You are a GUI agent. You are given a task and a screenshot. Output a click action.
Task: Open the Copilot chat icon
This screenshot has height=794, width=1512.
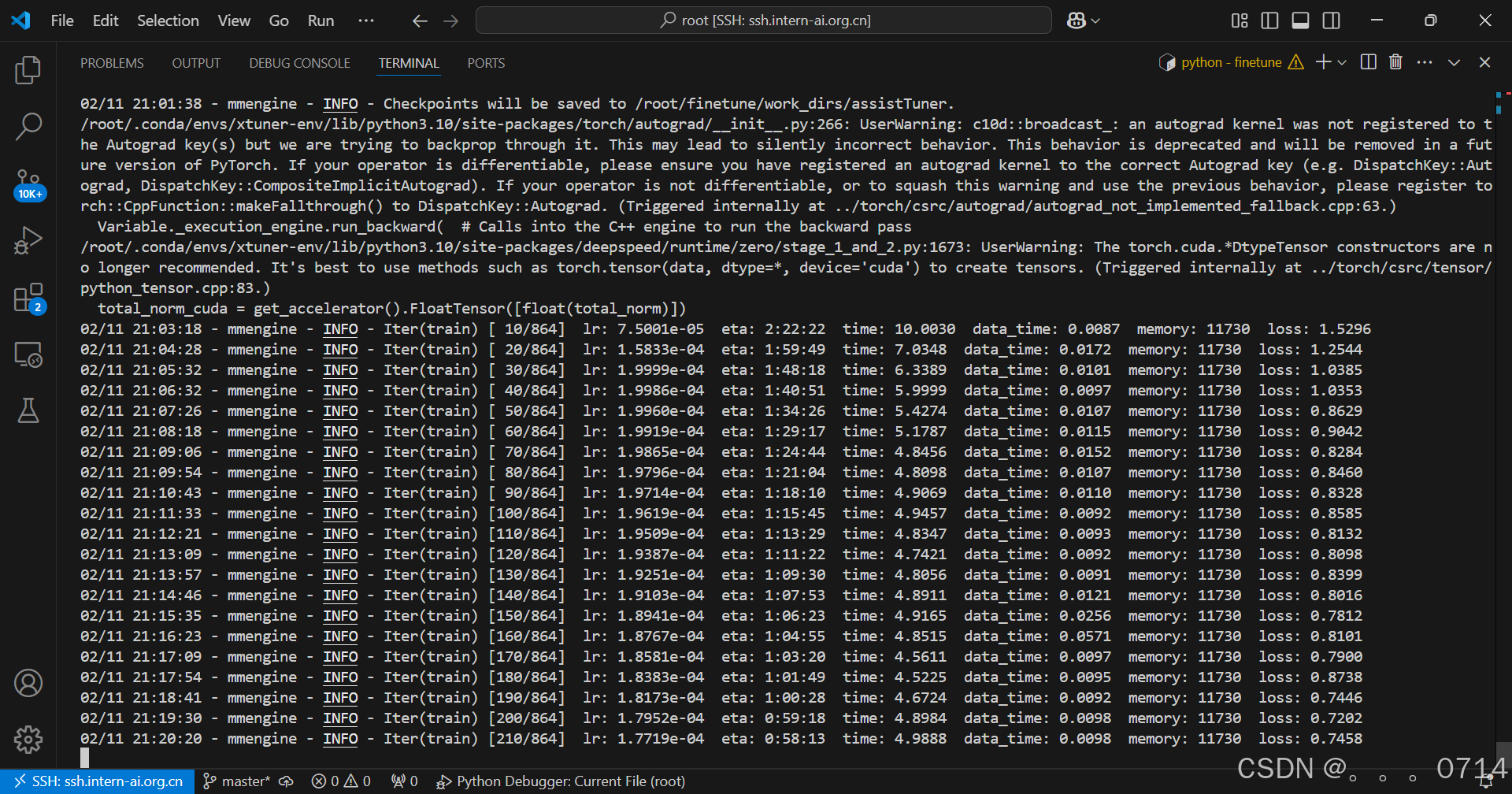(x=1077, y=20)
